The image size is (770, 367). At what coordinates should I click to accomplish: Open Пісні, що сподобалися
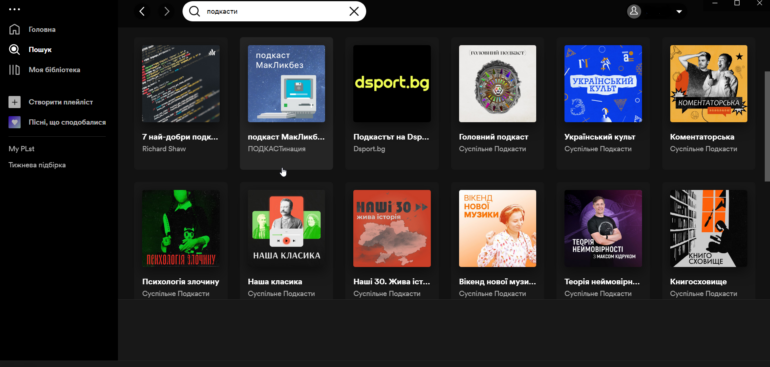67,122
